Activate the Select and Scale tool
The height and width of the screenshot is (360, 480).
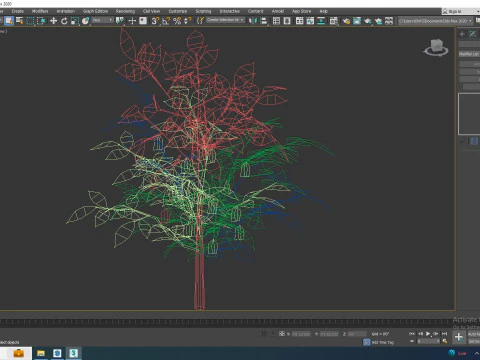point(75,21)
